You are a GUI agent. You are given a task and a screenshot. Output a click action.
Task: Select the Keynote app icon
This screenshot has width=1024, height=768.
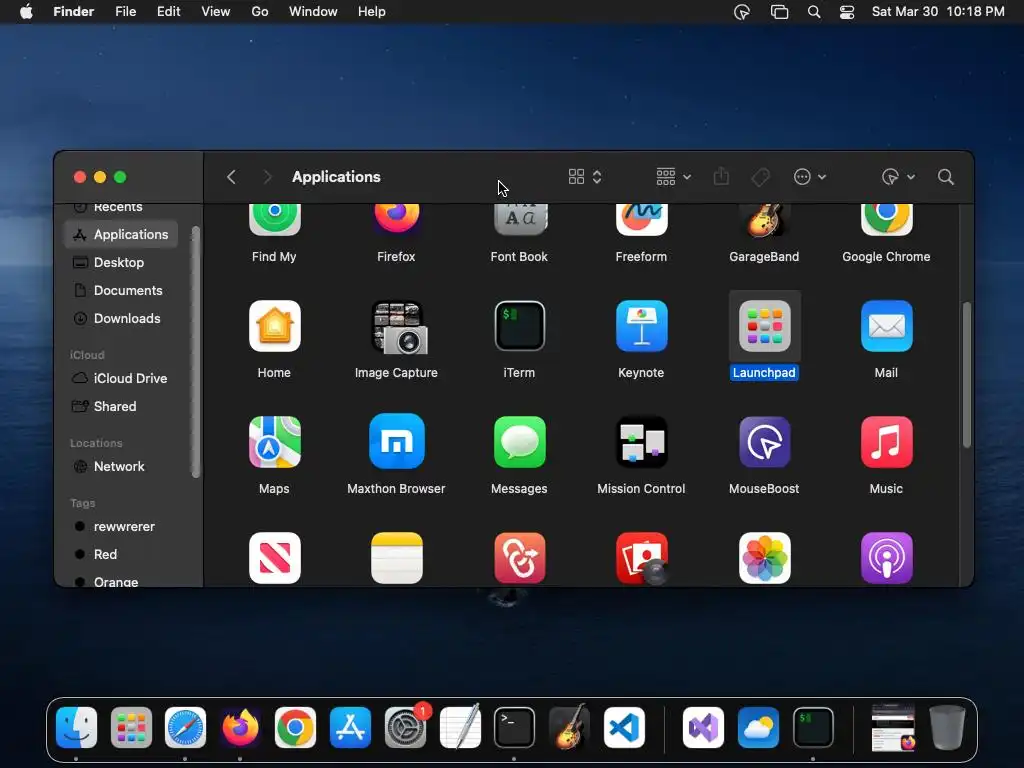point(641,326)
